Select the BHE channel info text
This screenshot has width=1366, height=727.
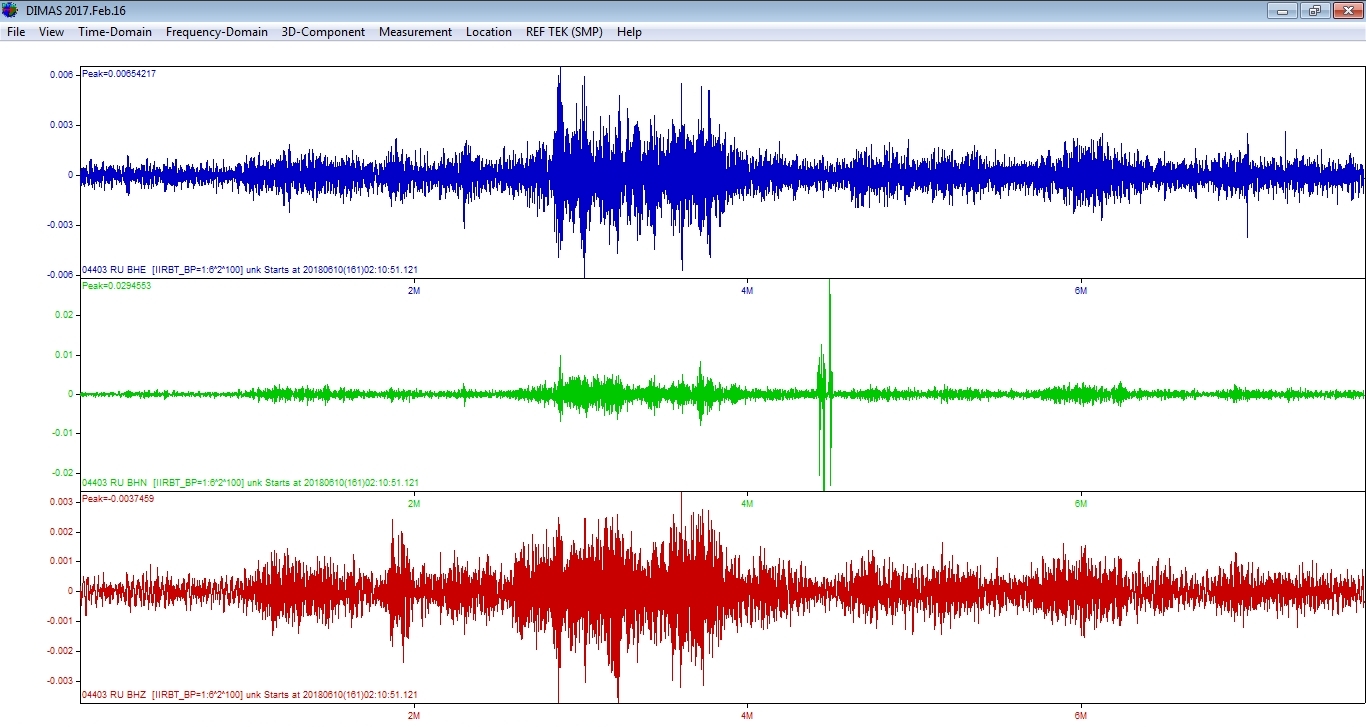250,270
